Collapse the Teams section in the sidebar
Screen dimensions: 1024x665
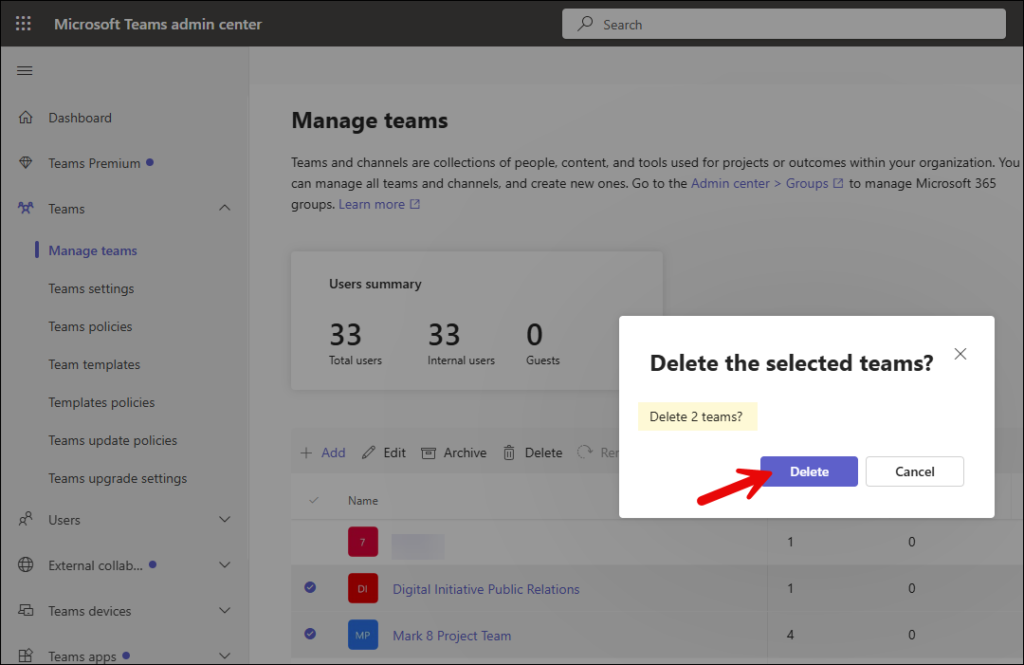pyautogui.click(x=226, y=208)
